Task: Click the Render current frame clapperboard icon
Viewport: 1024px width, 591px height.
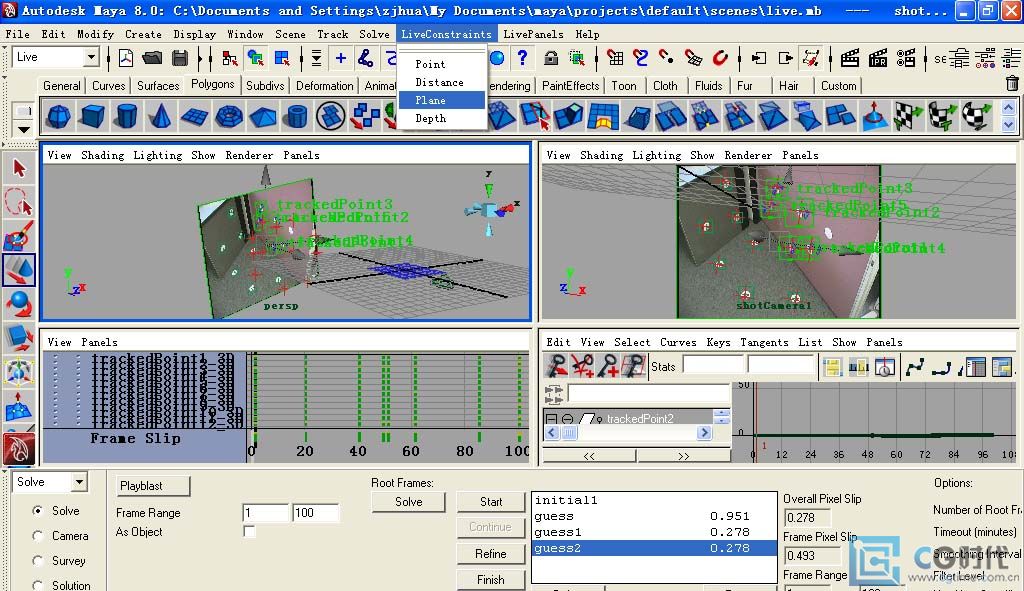Action: coord(850,58)
